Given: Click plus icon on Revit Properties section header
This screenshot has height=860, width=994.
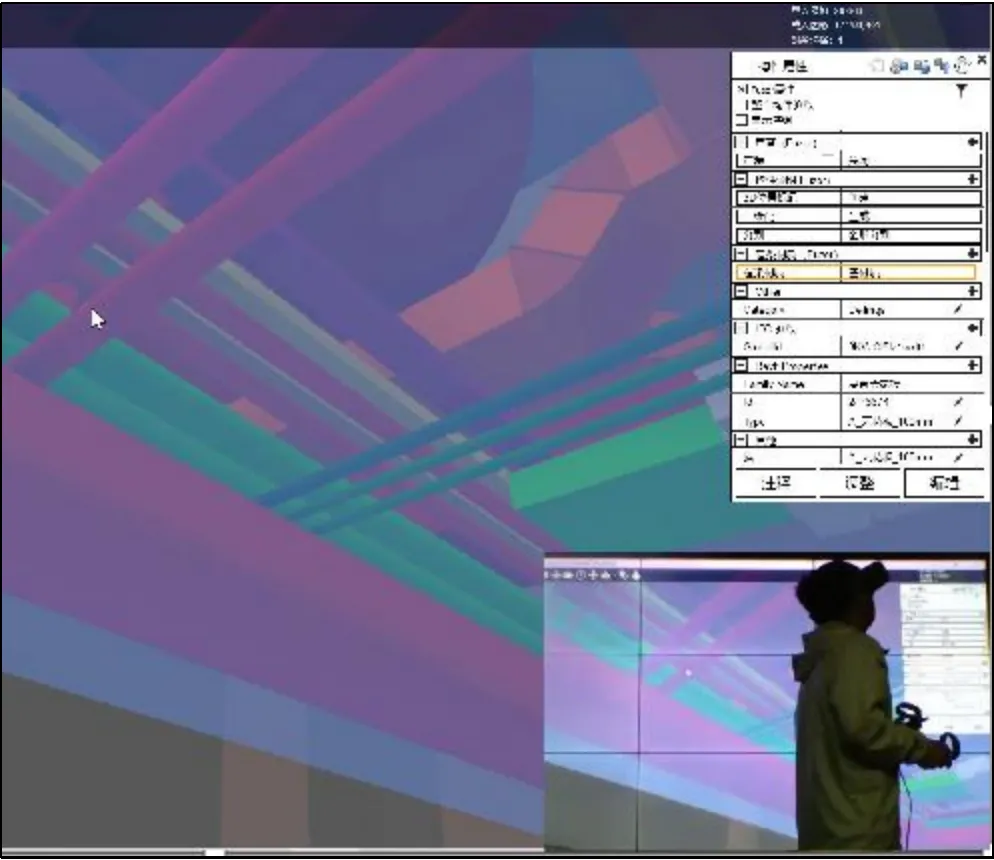Looking at the screenshot, I should (x=972, y=365).
